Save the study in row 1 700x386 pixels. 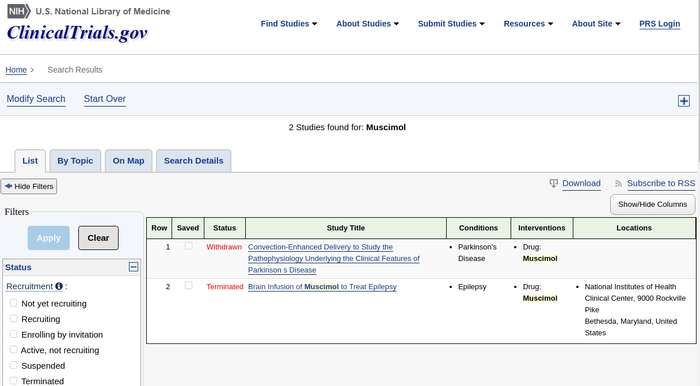click(188, 246)
